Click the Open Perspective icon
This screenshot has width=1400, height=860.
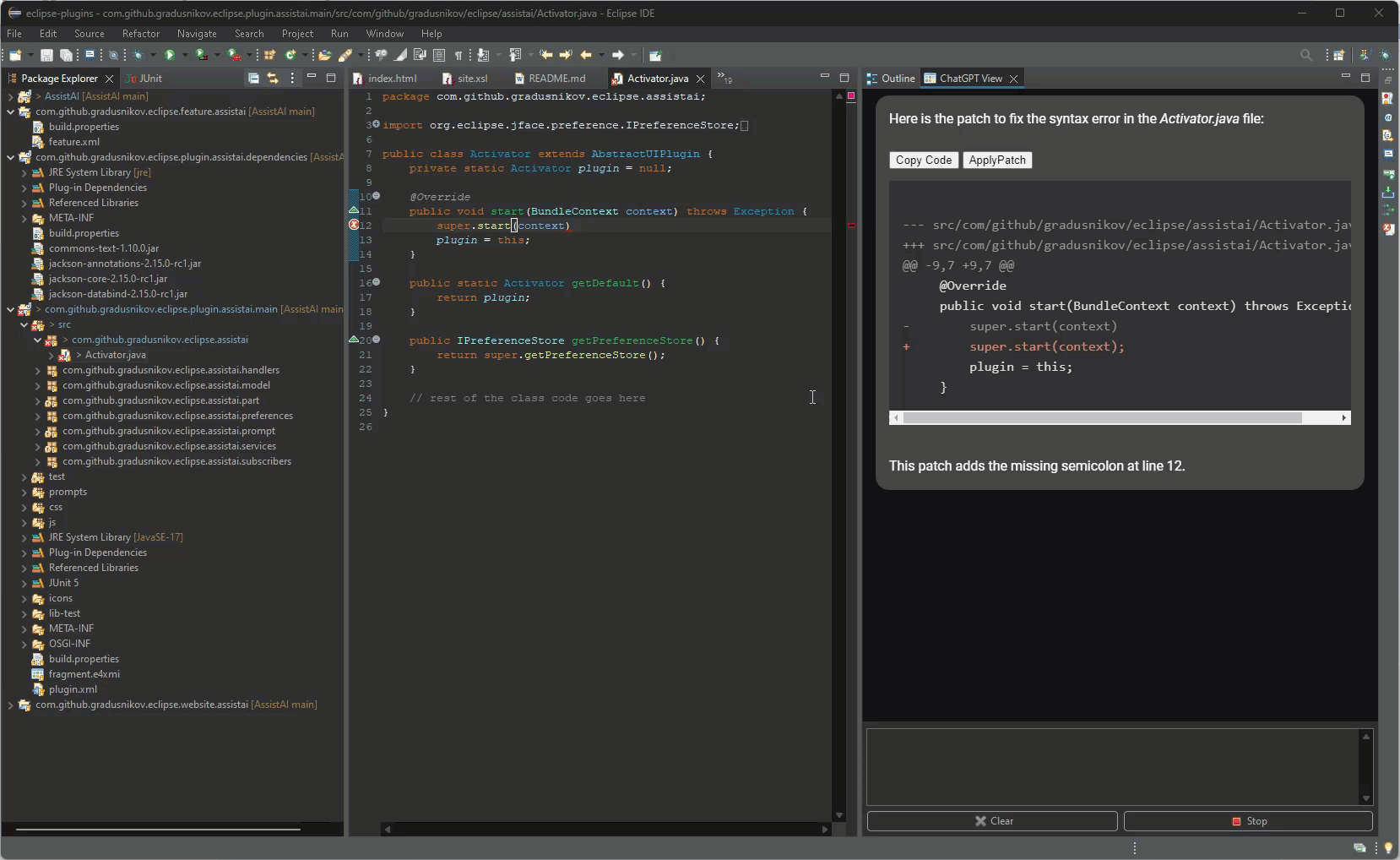(x=1338, y=55)
